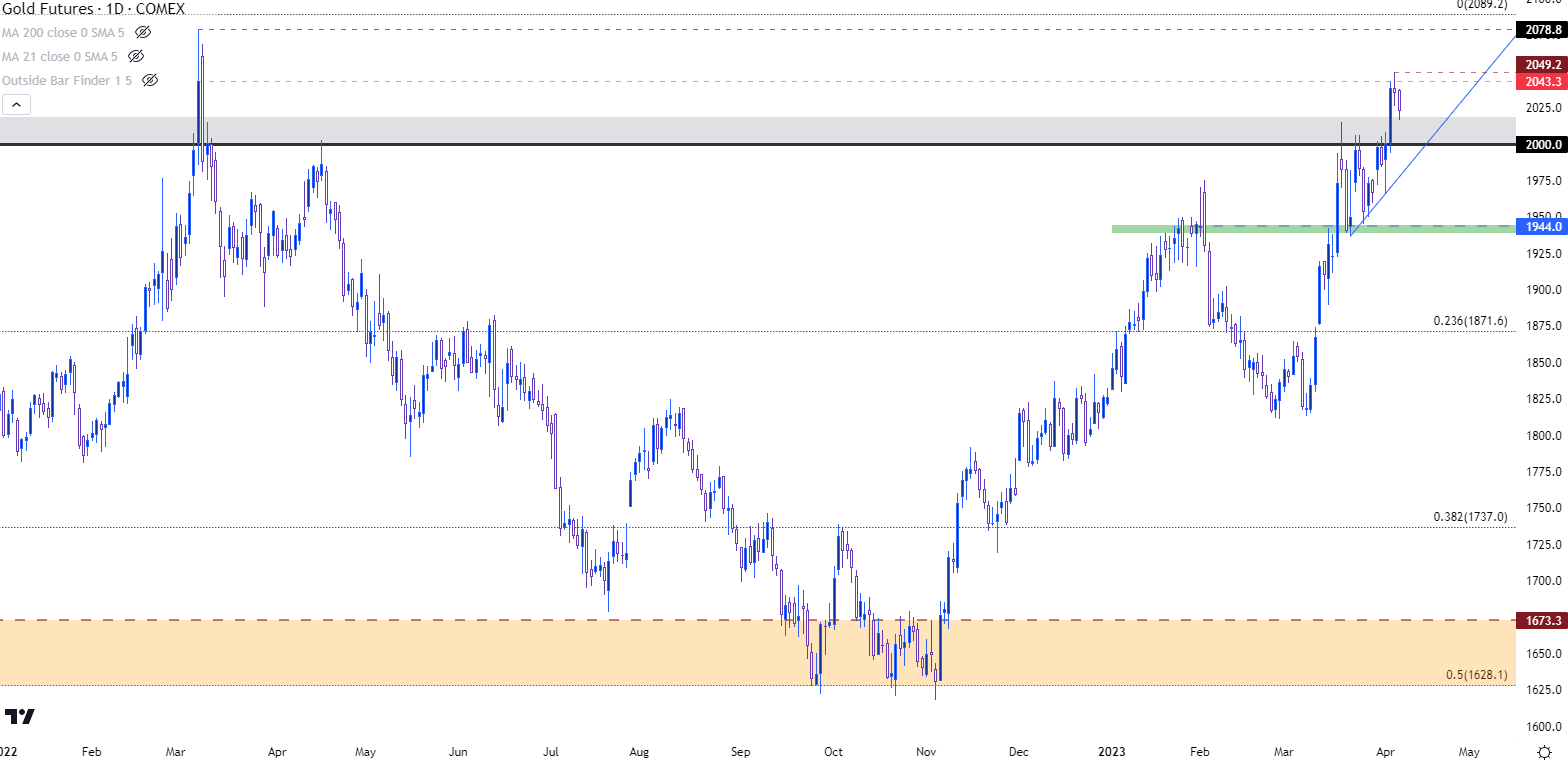Click the TradingView logo
The width and height of the screenshot is (1568, 764).
20,716
